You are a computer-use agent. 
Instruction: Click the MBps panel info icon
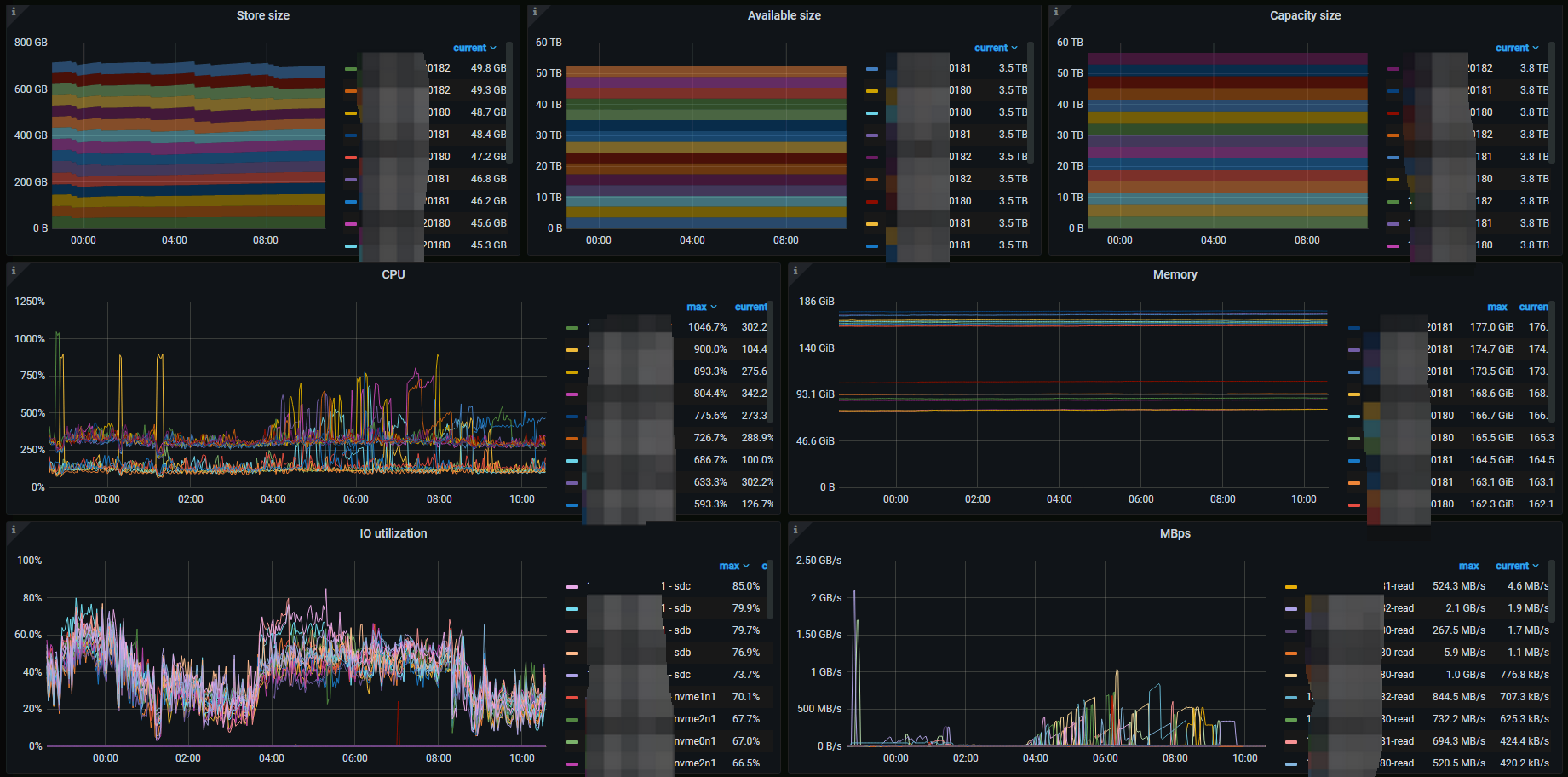[795, 530]
